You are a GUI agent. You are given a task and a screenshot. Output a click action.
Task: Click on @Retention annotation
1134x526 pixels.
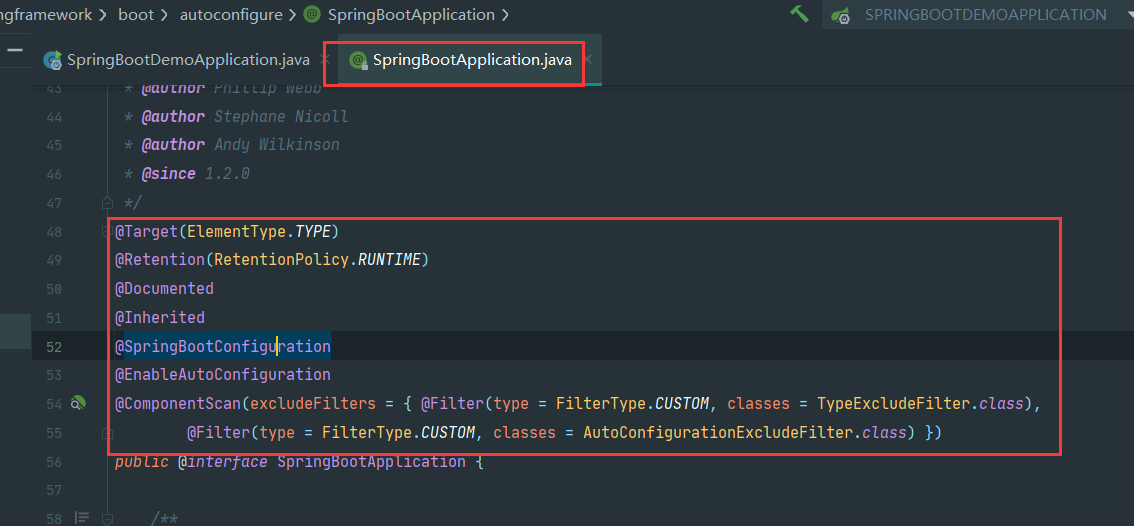click(160, 260)
